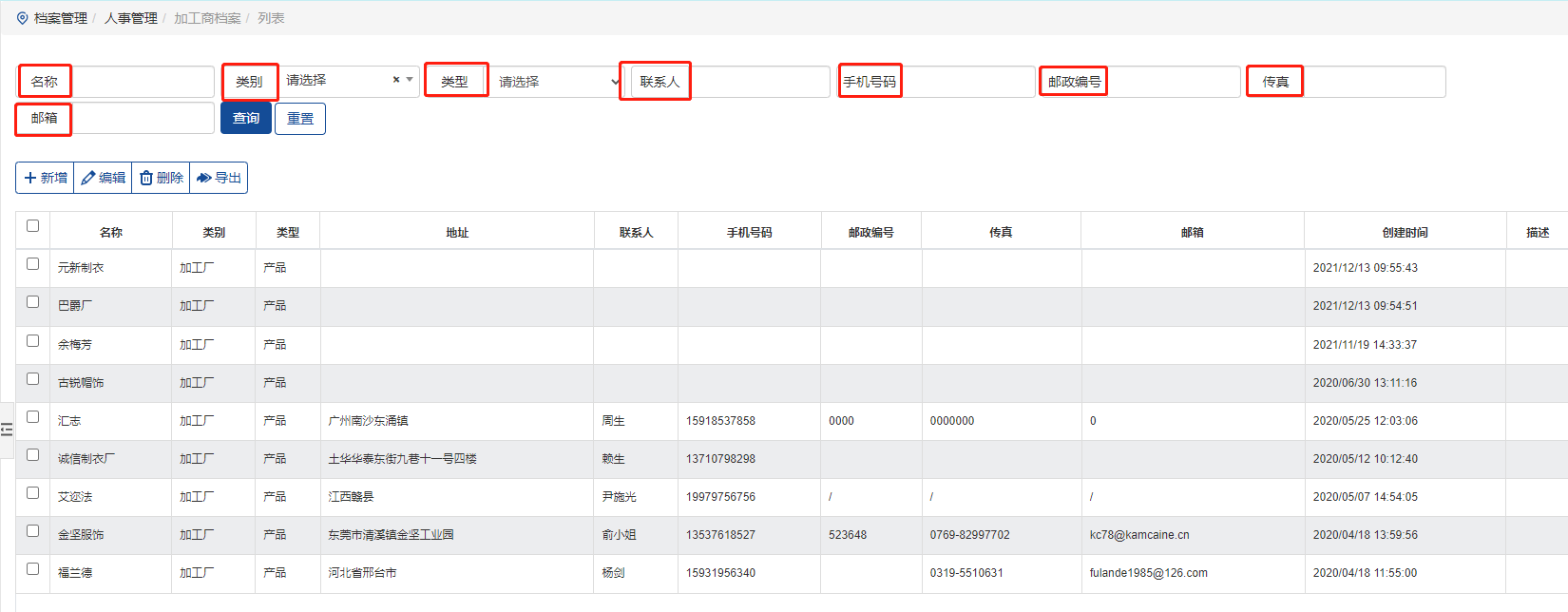Open 人事管理 in the breadcrumb
The width and height of the screenshot is (1568, 612).
click(130, 18)
